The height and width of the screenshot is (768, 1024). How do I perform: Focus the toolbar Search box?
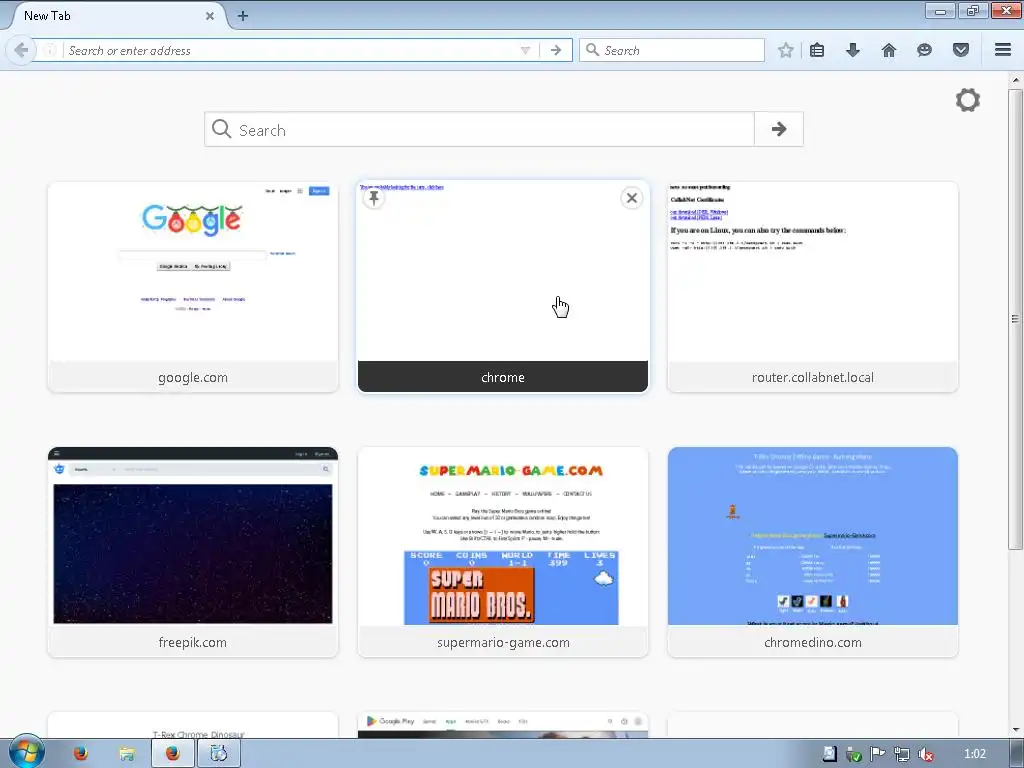[x=671, y=50]
